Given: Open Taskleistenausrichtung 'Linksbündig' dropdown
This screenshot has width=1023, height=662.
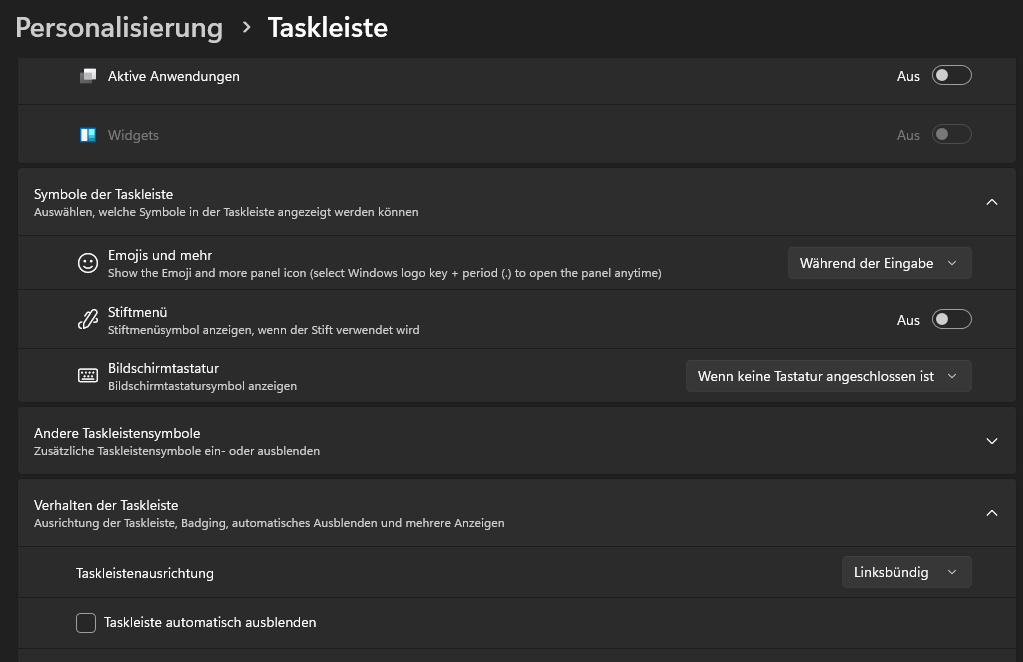Looking at the screenshot, I should pyautogui.click(x=906, y=572).
